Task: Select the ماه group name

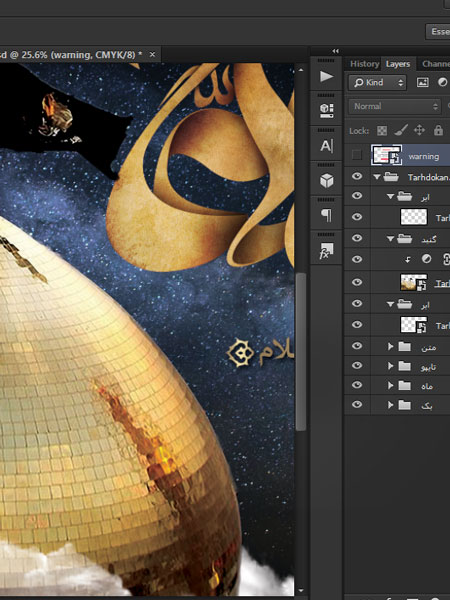Action: click(427, 386)
